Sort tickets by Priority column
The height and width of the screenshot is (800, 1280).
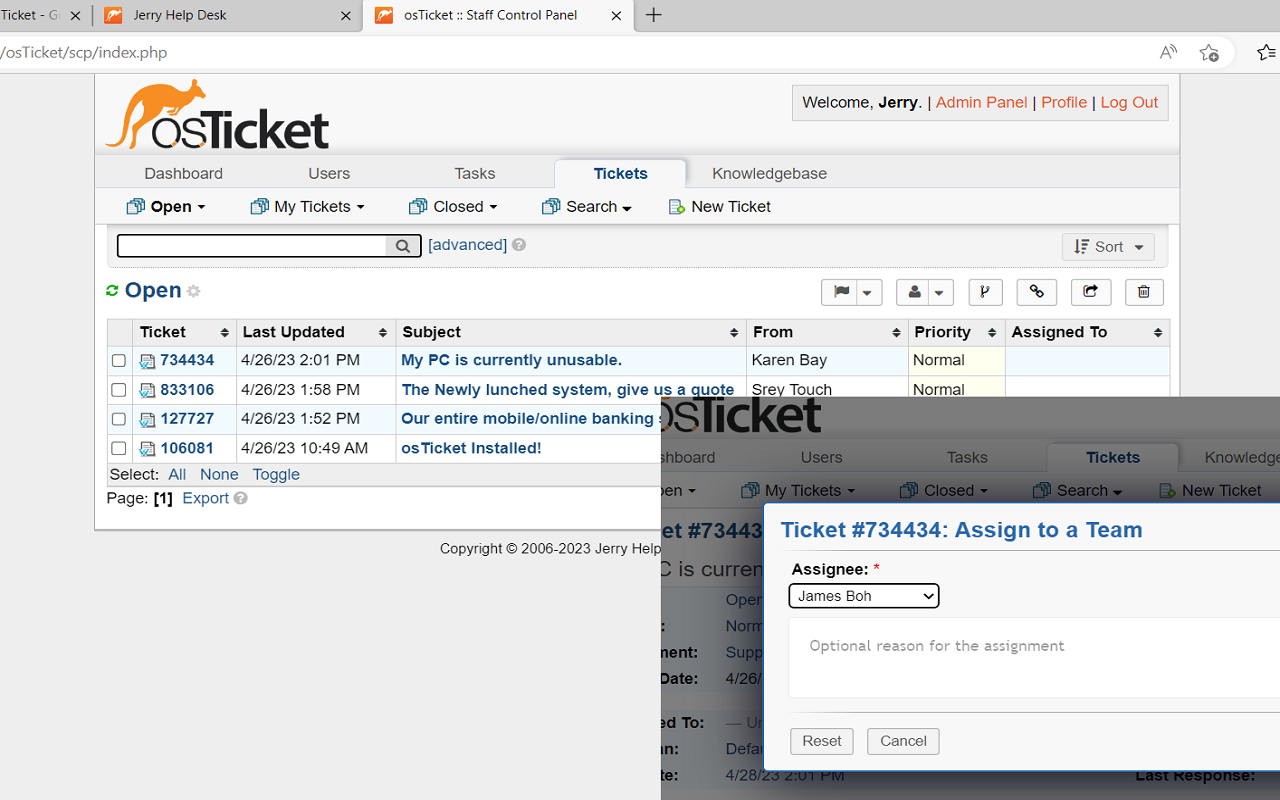click(x=941, y=332)
